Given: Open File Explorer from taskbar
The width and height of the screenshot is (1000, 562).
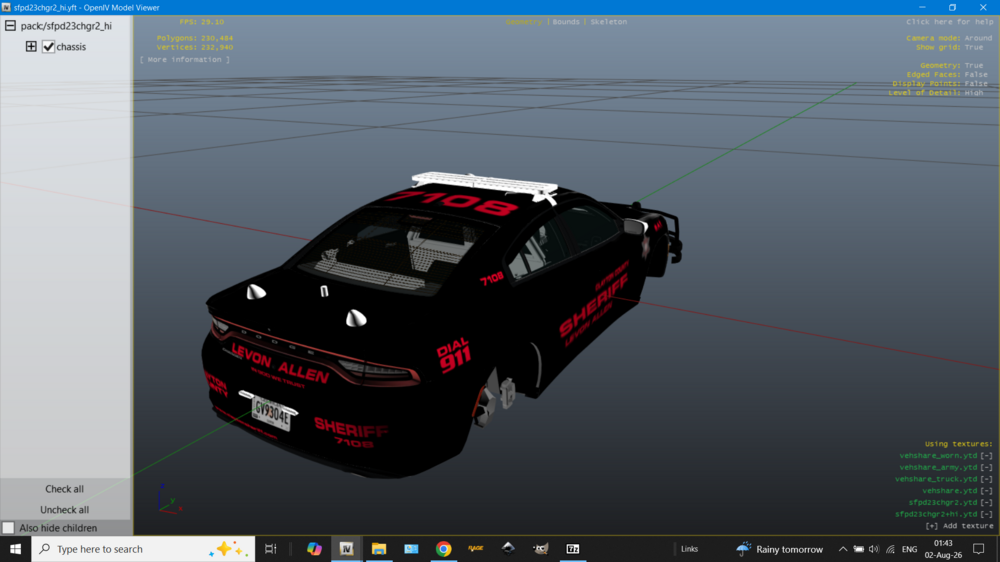Looking at the screenshot, I should click(379, 549).
